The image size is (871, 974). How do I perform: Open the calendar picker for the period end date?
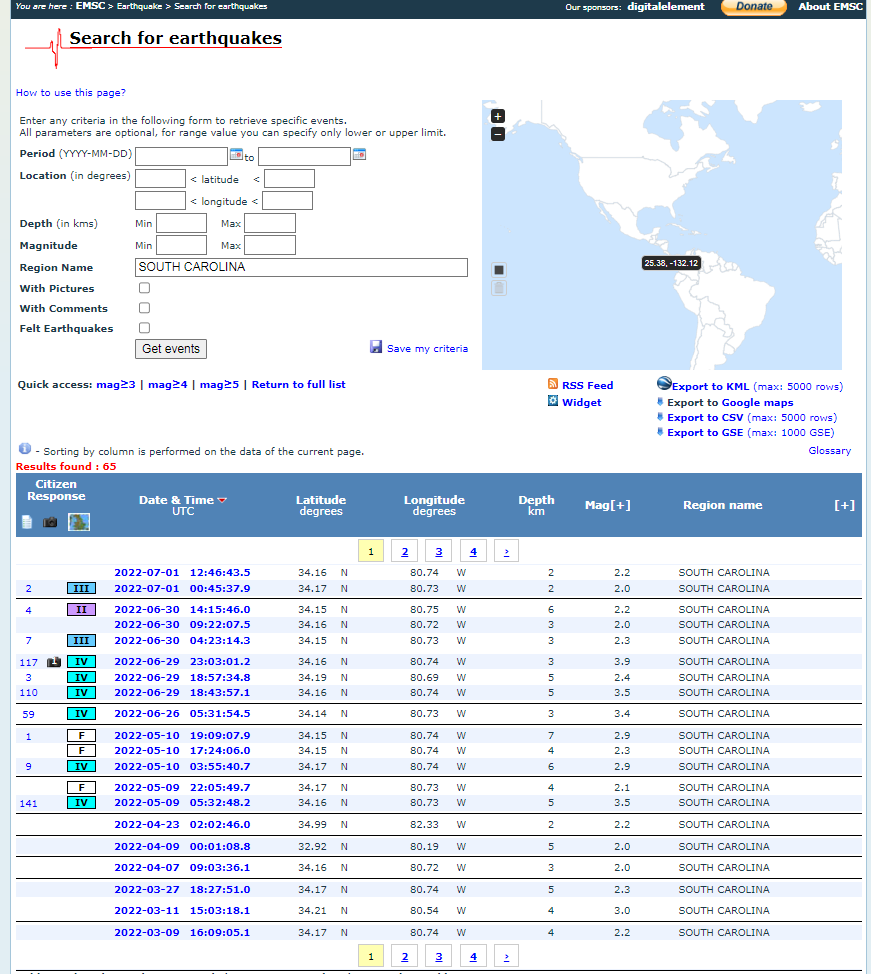[359, 154]
